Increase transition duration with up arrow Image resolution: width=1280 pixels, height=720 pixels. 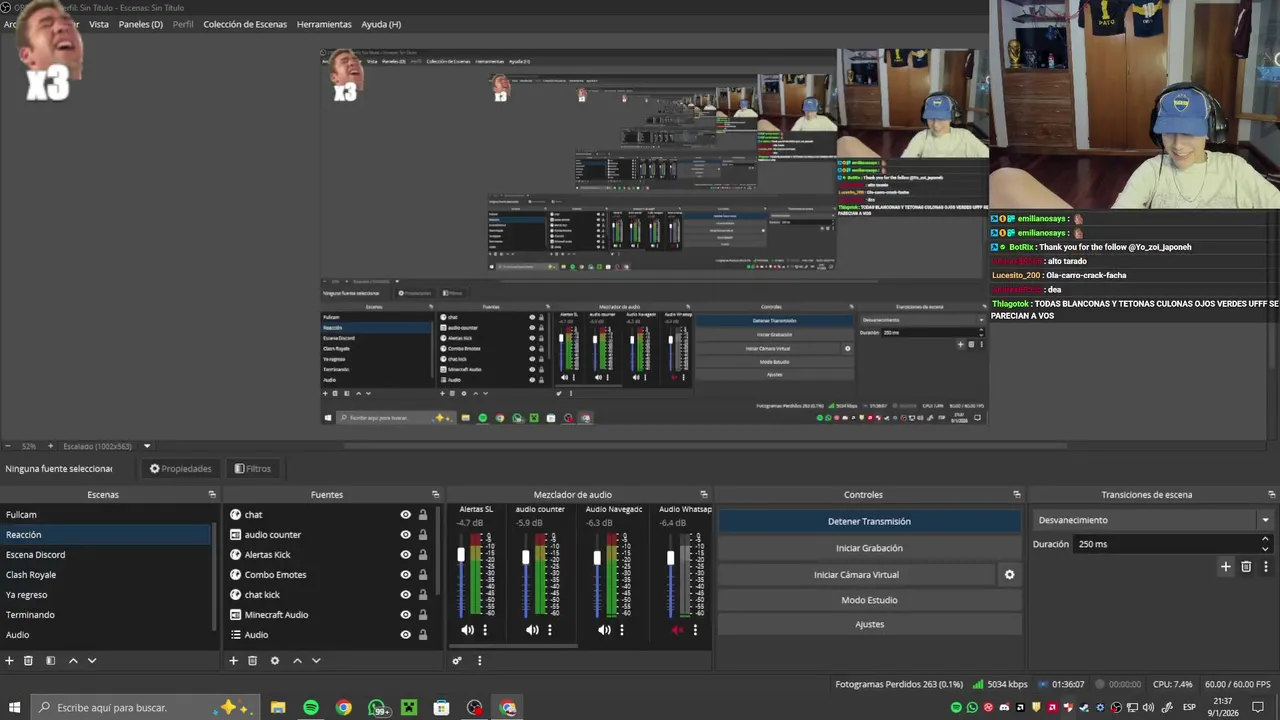(1265, 540)
